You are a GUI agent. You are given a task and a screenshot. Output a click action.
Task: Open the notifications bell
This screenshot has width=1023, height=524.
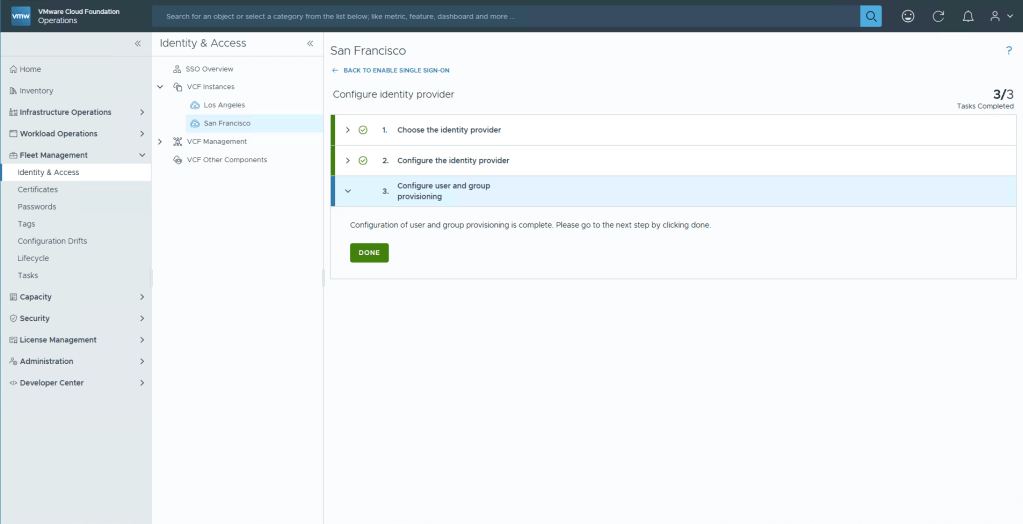967,16
